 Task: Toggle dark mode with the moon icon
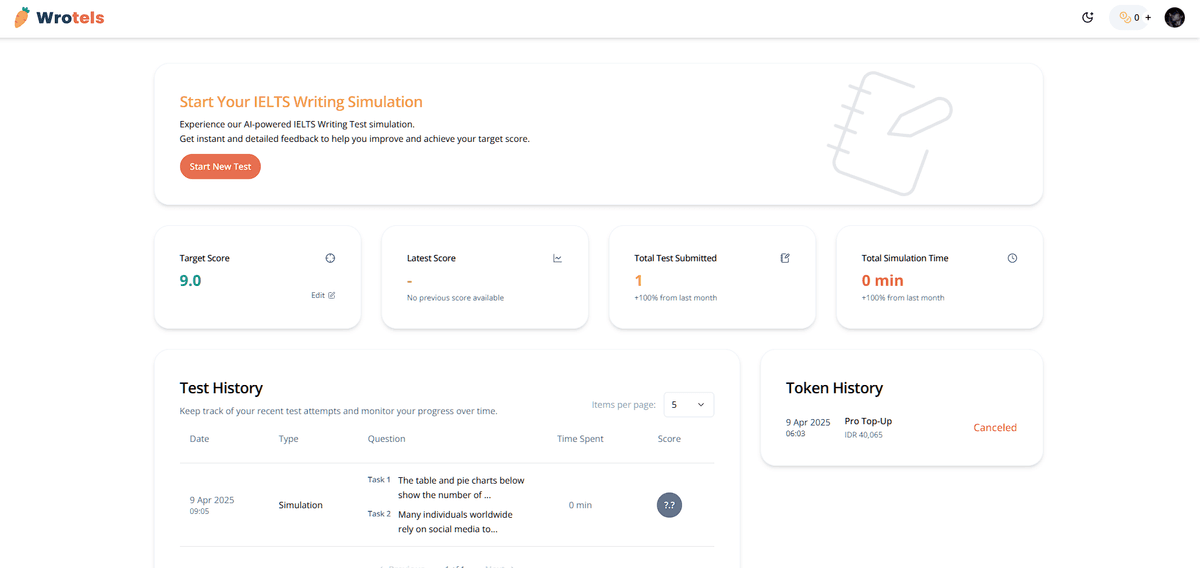tap(1088, 17)
